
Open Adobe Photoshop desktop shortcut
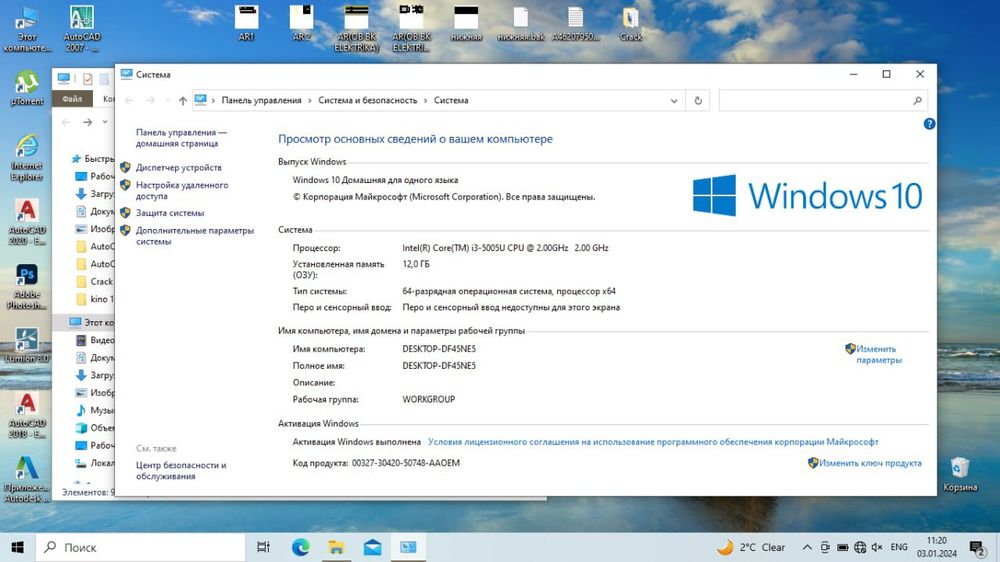[27, 286]
